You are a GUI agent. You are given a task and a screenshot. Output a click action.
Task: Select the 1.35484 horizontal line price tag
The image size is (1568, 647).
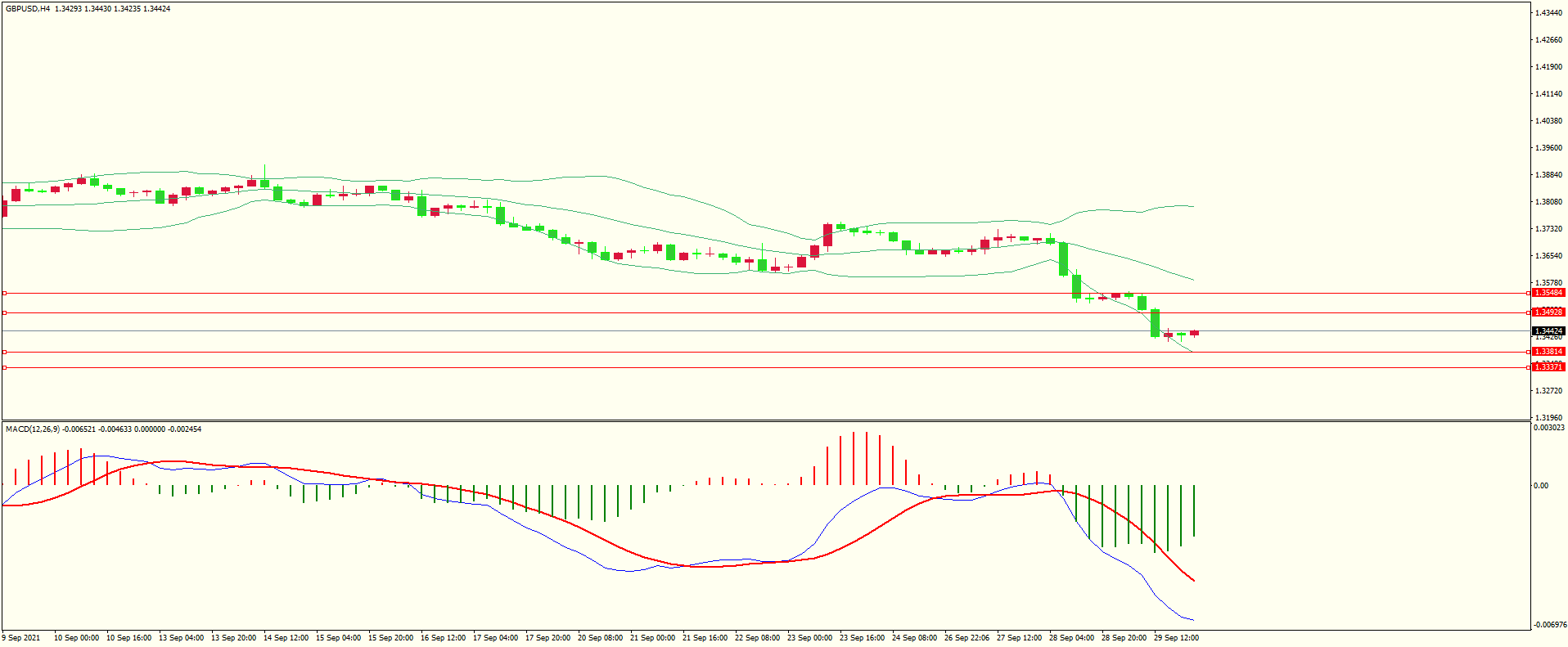(1548, 293)
